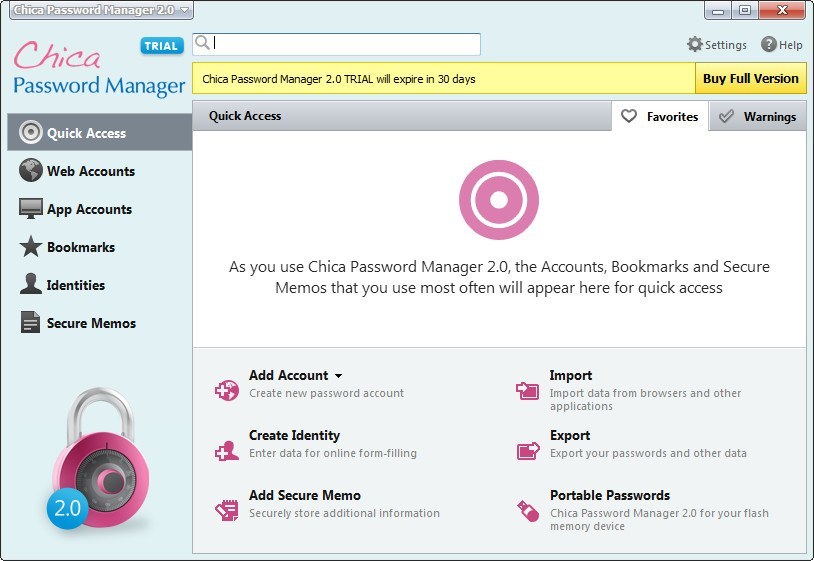Open Help via its label
The height and width of the screenshot is (561, 814).
coord(790,45)
